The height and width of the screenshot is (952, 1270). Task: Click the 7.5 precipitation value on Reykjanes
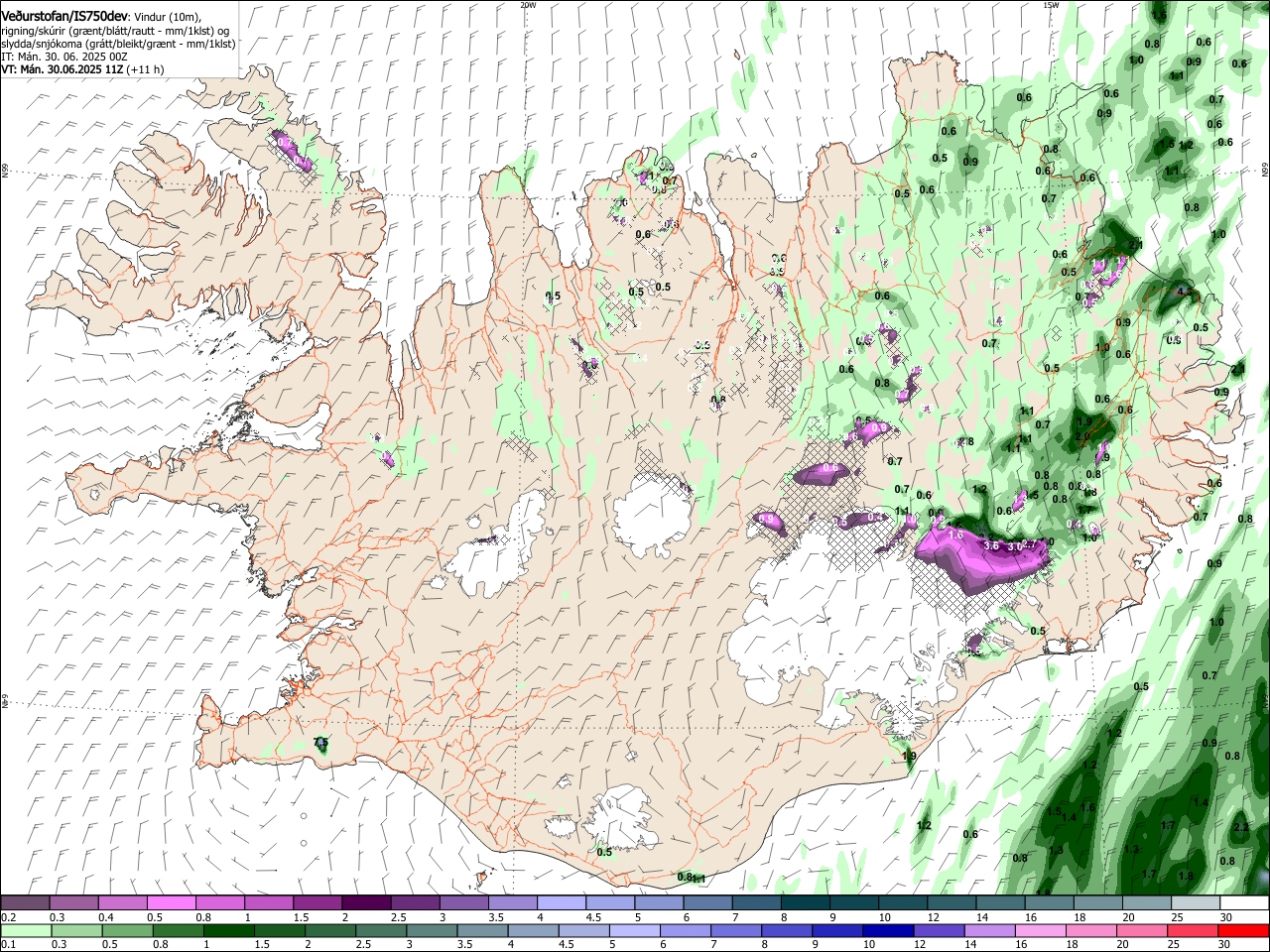click(x=320, y=743)
